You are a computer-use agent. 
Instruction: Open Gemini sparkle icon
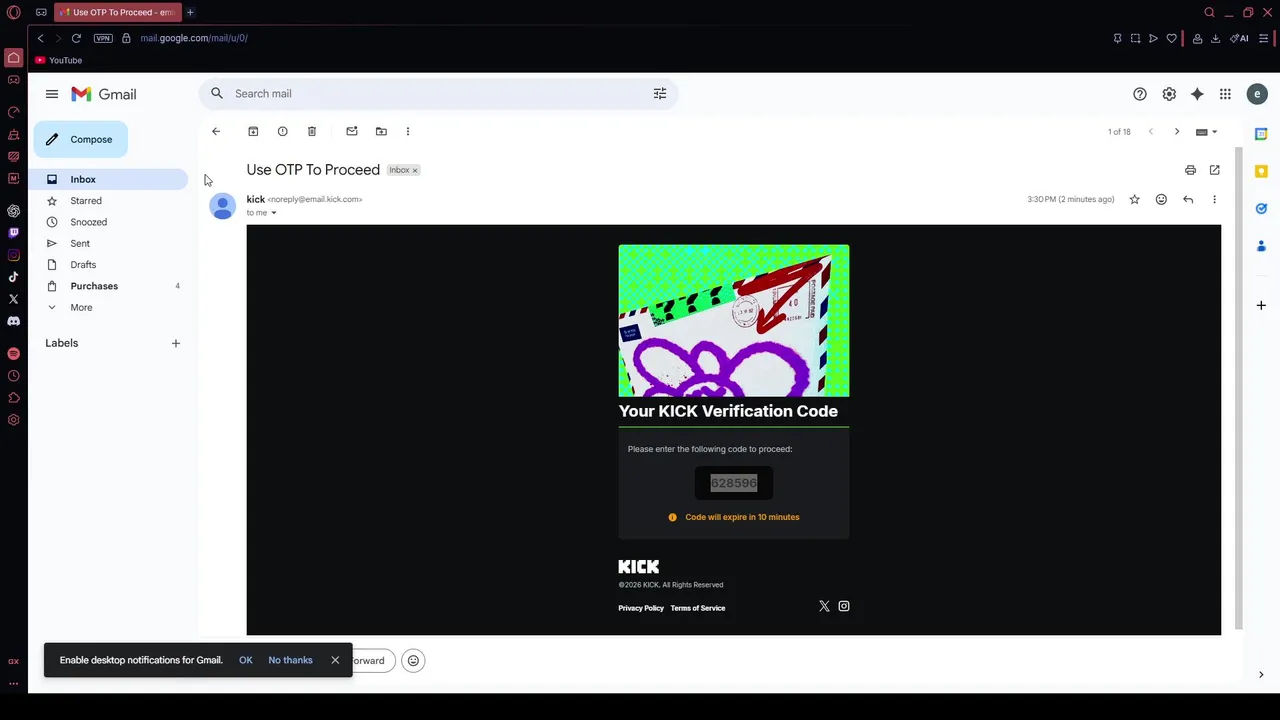click(1197, 94)
